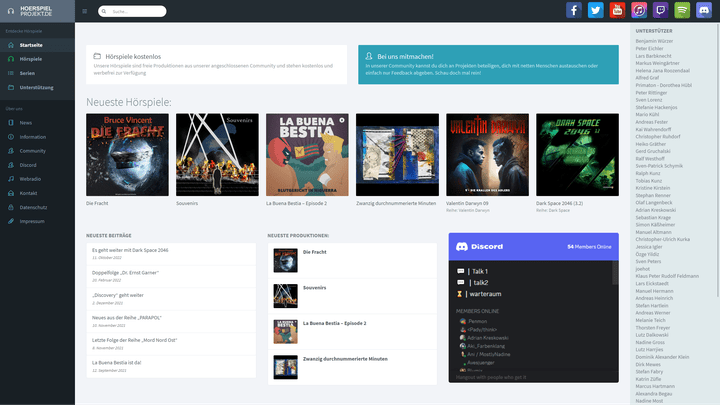This screenshot has height=405, width=720.
Task: Open the Spotify icon in header
Action: [682, 10]
